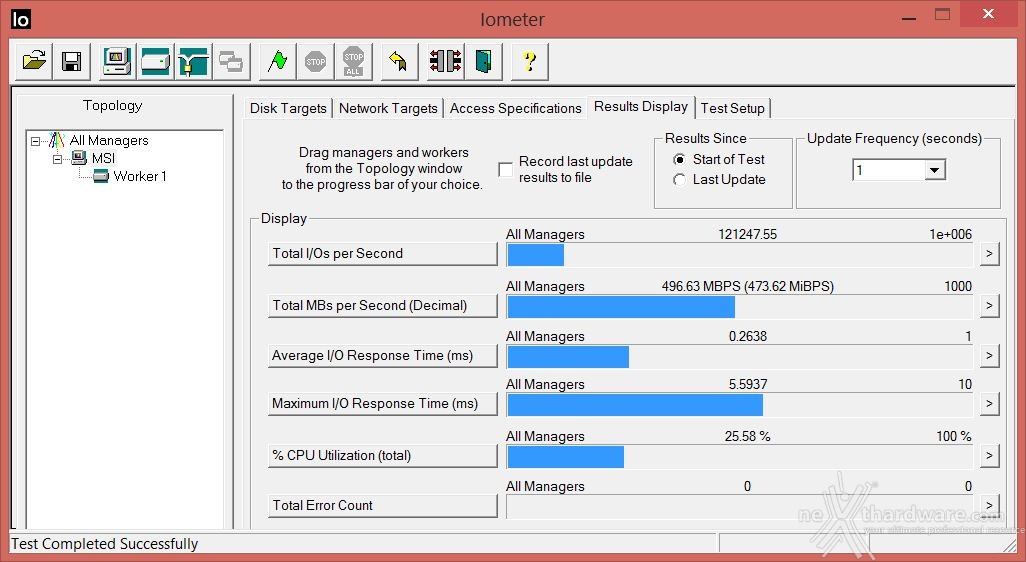Screen dimensions: 1026x562
Task: Click the disconnect selected worker icon
Action: point(446,62)
